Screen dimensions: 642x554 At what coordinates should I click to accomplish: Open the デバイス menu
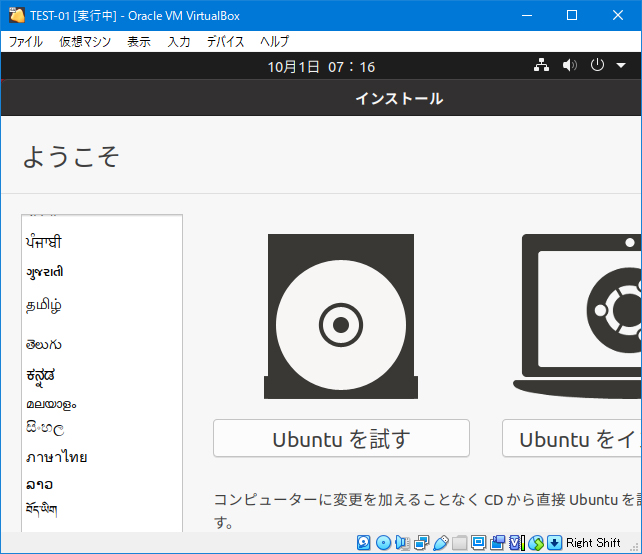(x=225, y=41)
